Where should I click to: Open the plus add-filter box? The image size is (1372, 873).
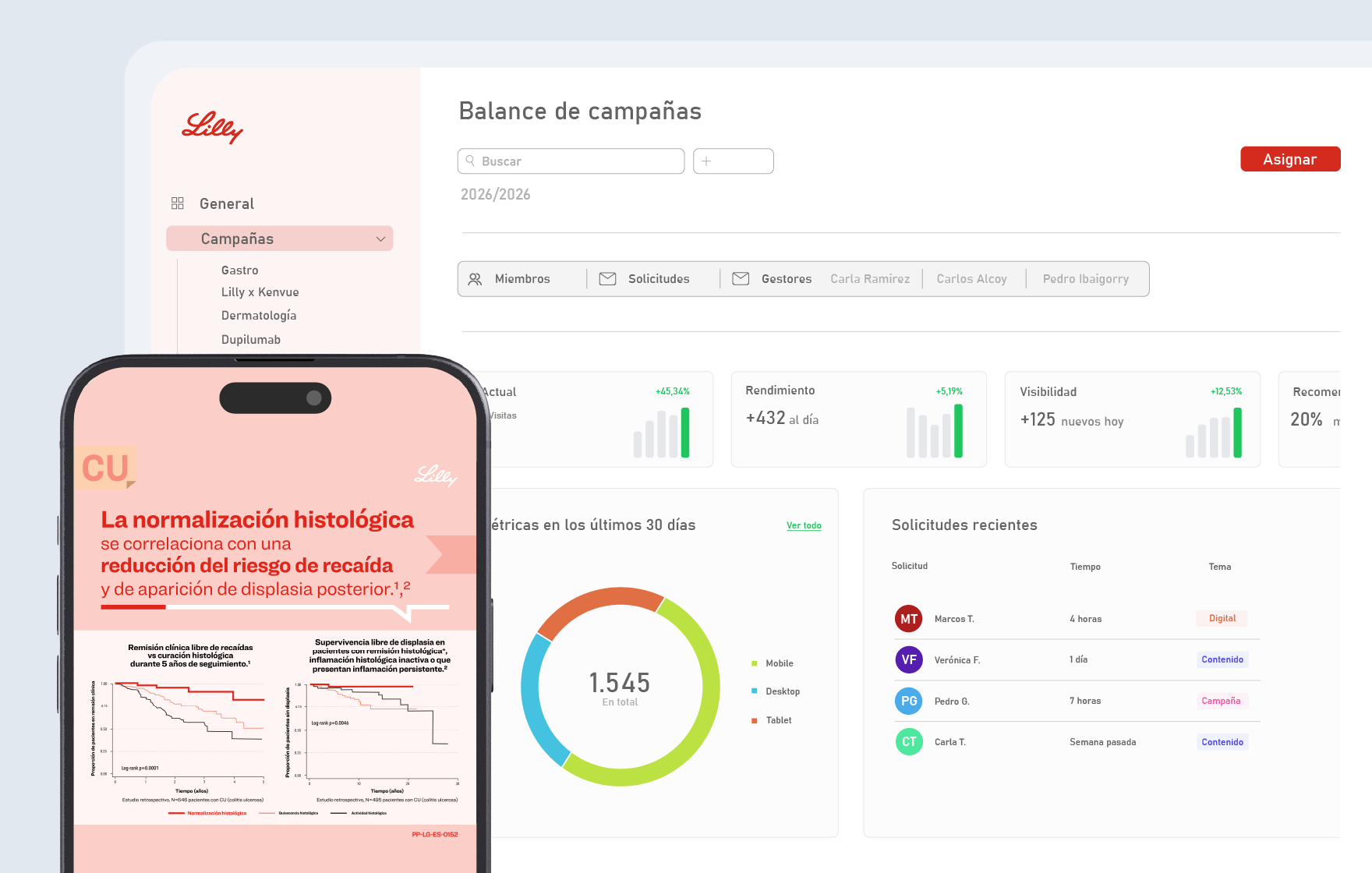pyautogui.click(x=734, y=161)
